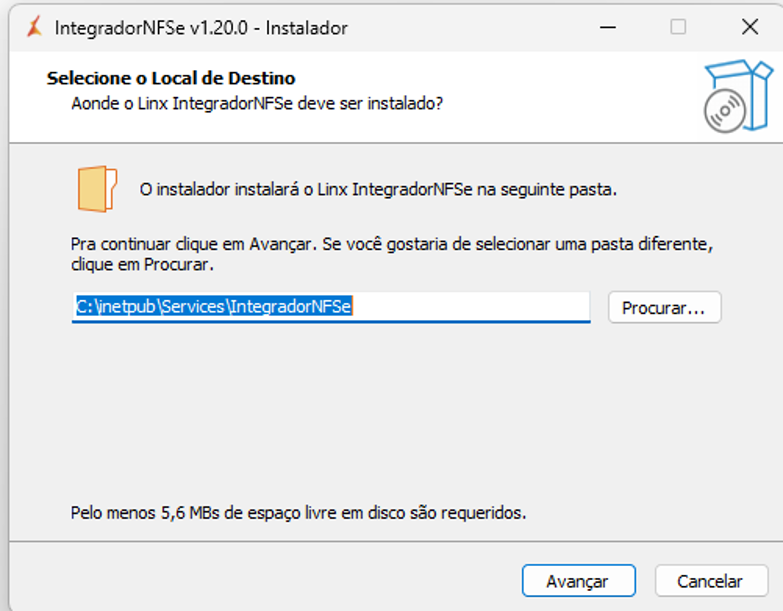
Task: Click the Avançar button
Action: (579, 581)
